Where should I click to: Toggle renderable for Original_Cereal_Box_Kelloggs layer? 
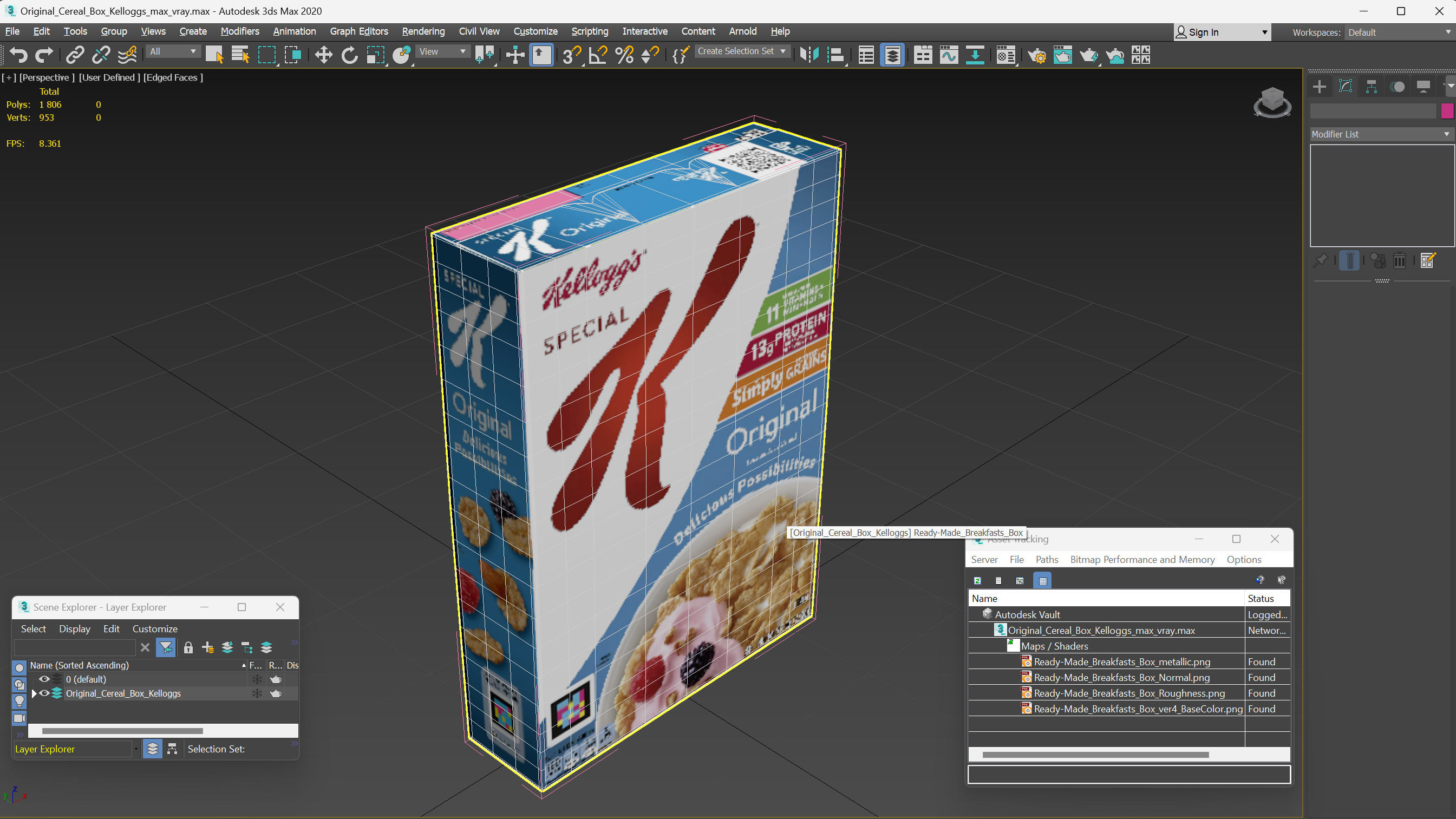pos(276,693)
